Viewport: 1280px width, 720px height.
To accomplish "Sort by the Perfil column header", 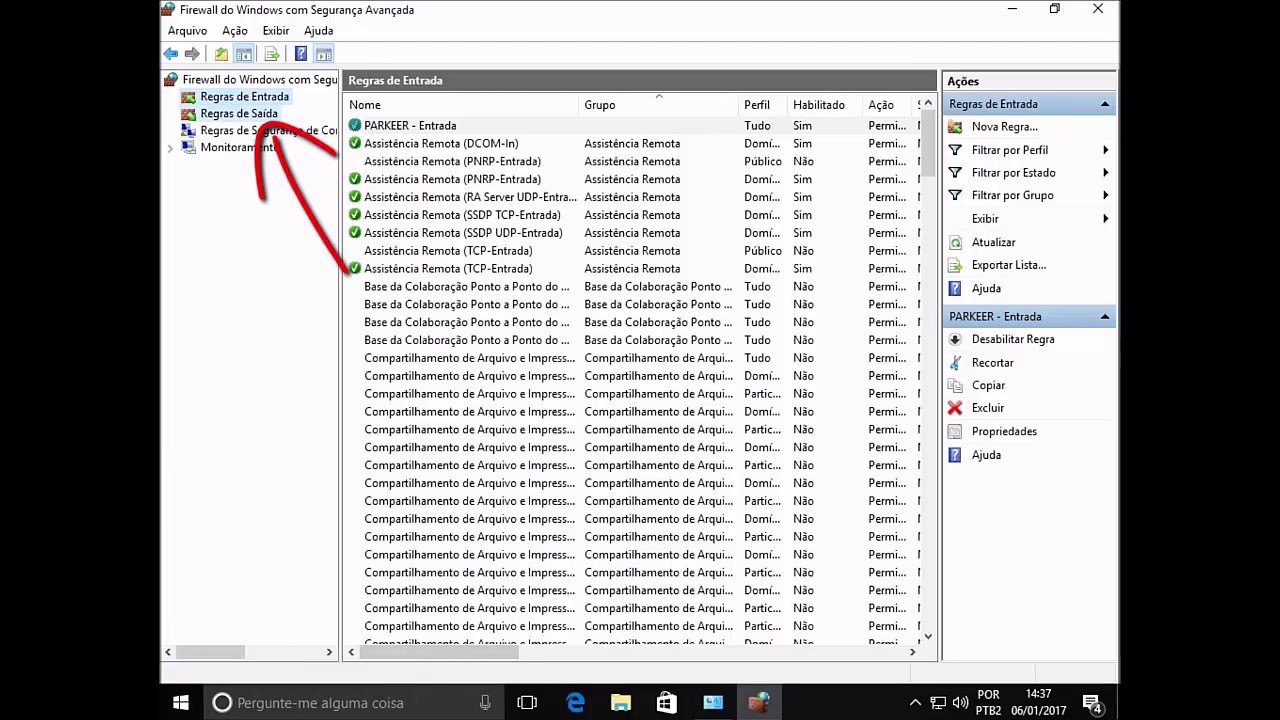I will (763, 105).
